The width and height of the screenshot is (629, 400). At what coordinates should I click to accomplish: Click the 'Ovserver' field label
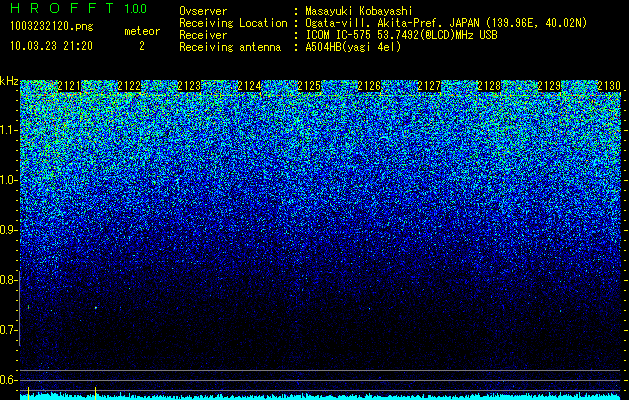203,11
